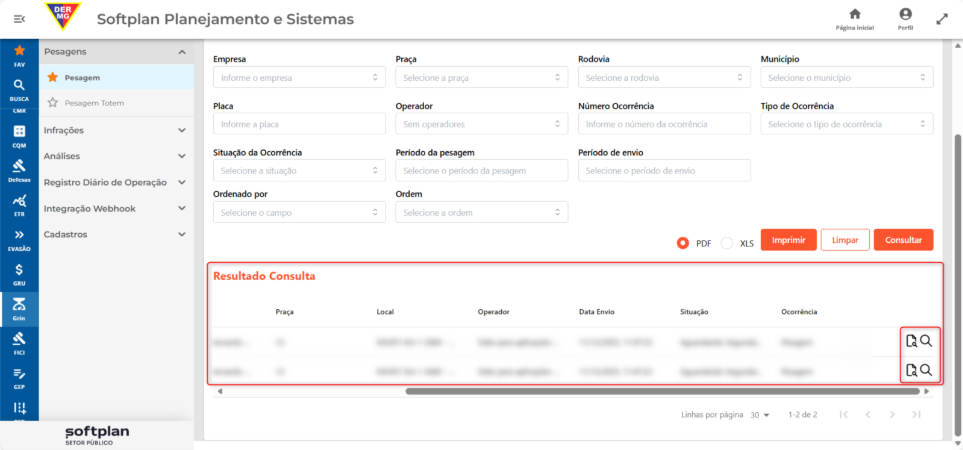Select the Pesagem menu item
Screen dimensions: 963x450
(x=116, y=77)
